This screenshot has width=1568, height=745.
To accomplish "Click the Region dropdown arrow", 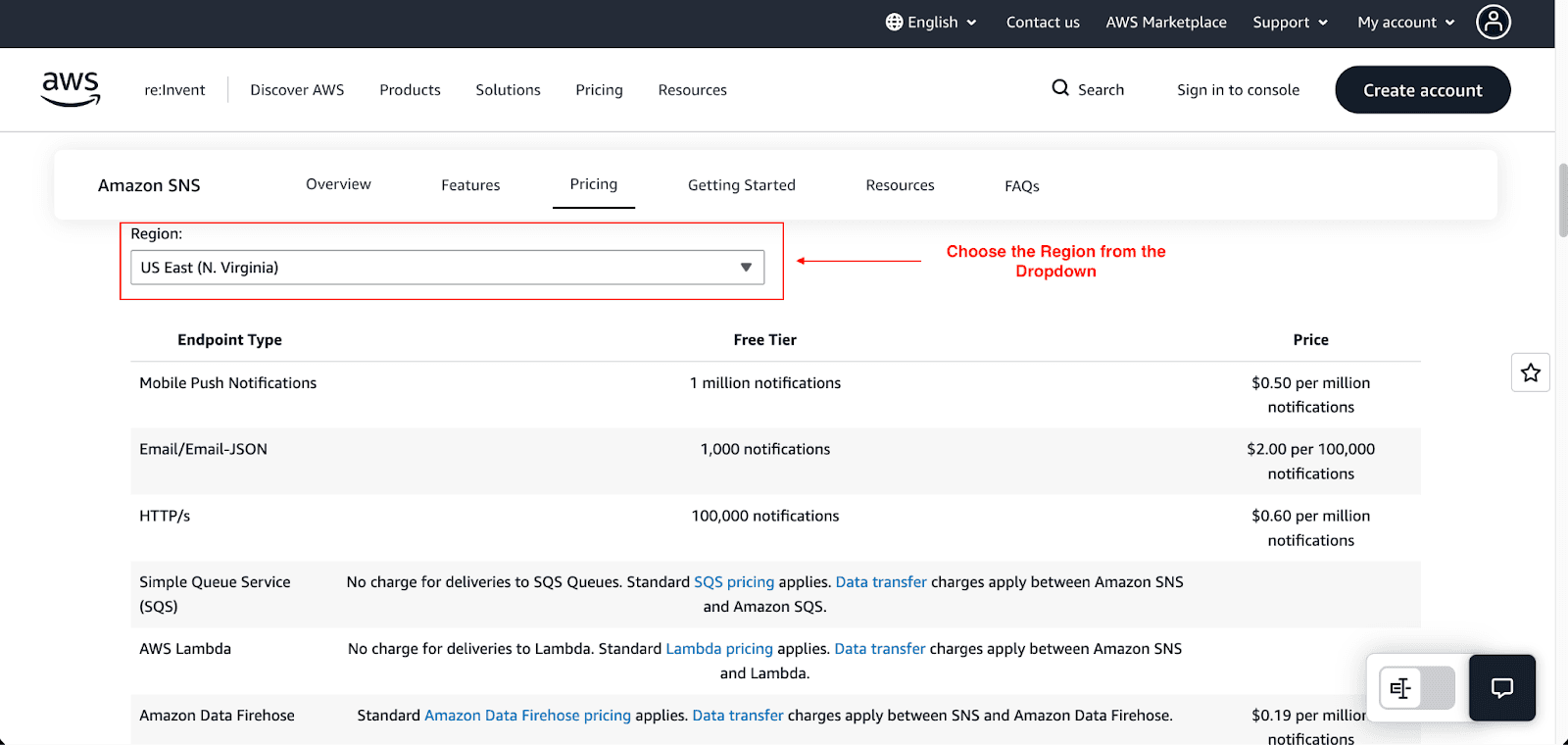I will click(x=746, y=268).
